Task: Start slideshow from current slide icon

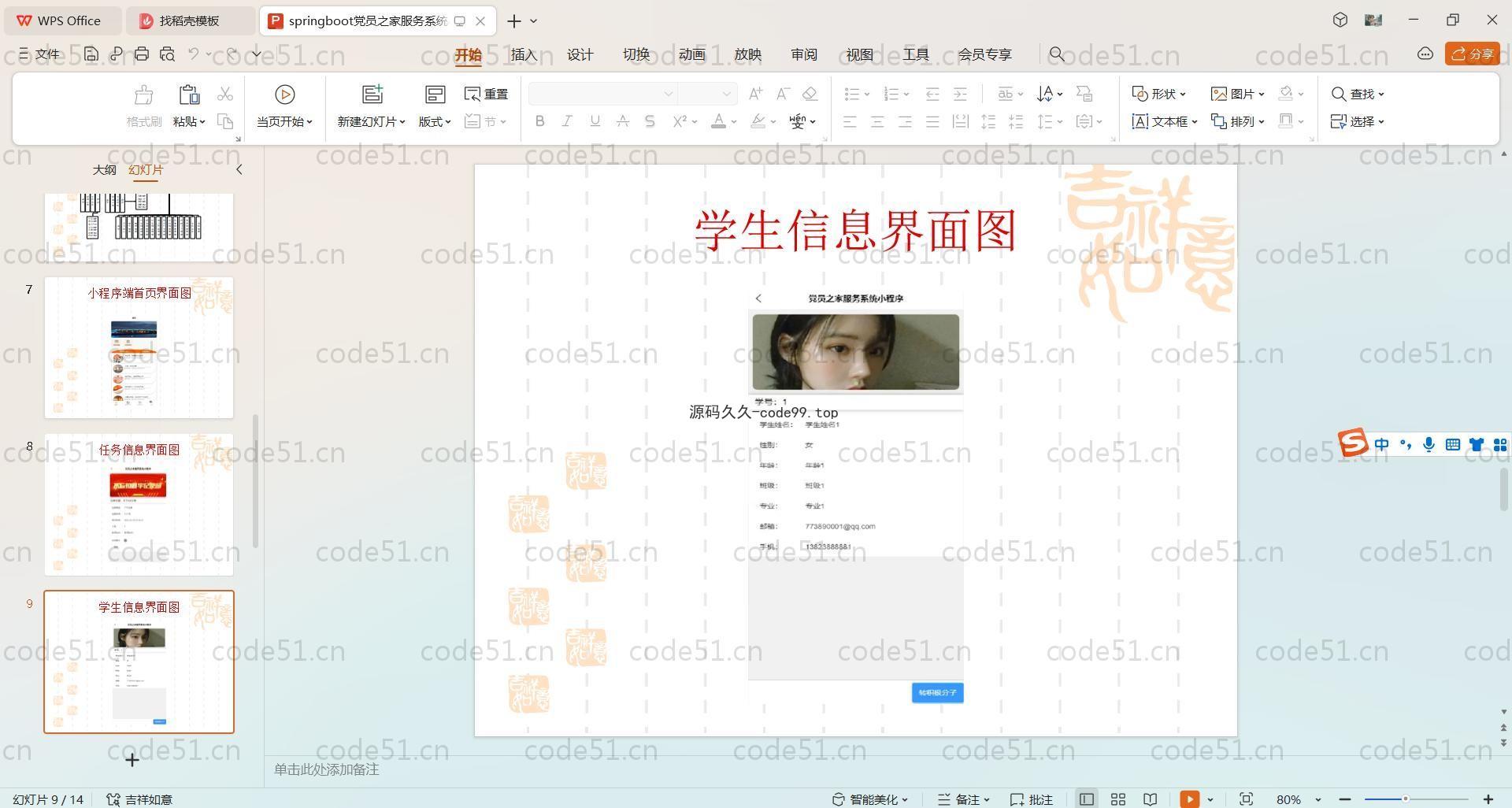Action: [284, 95]
